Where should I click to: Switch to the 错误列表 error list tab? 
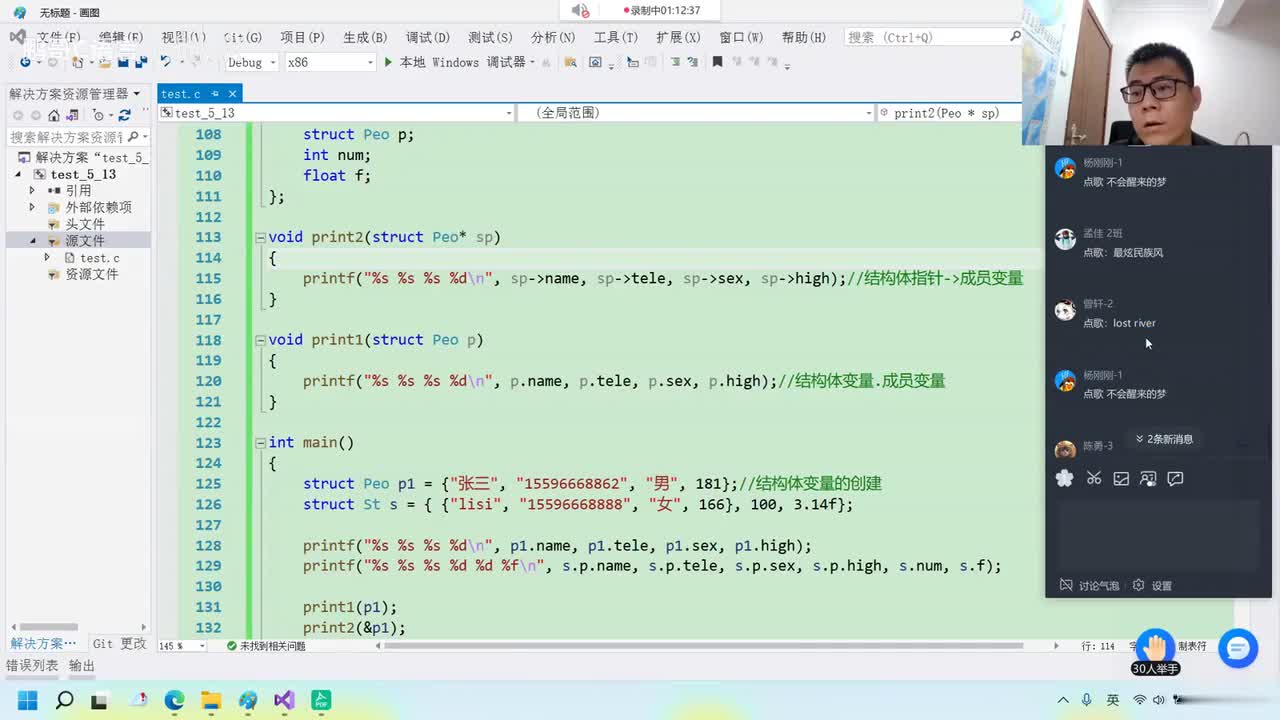point(33,666)
